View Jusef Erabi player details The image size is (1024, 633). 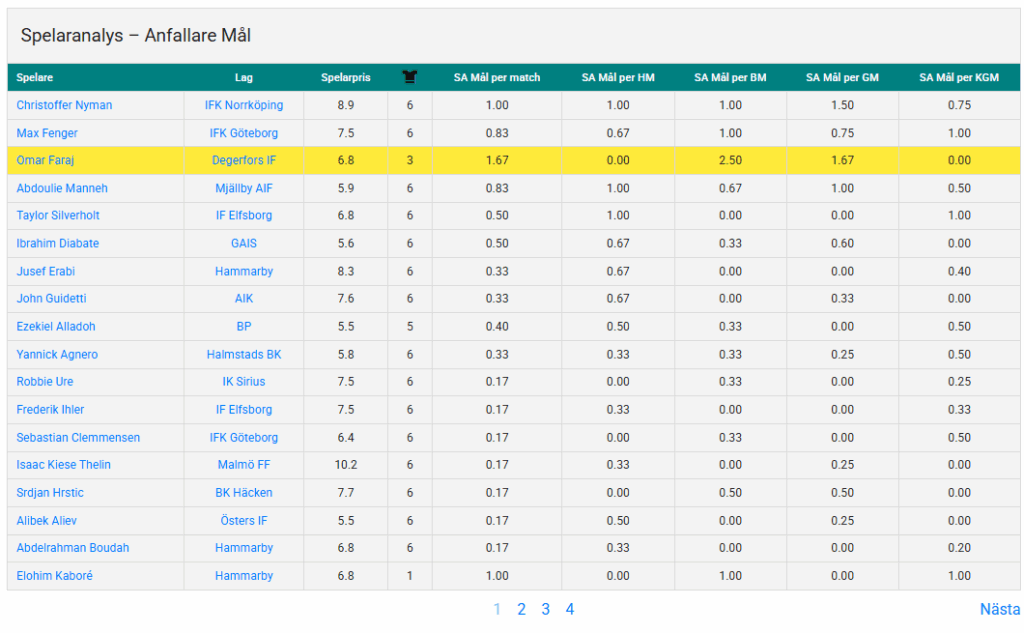(x=46, y=271)
